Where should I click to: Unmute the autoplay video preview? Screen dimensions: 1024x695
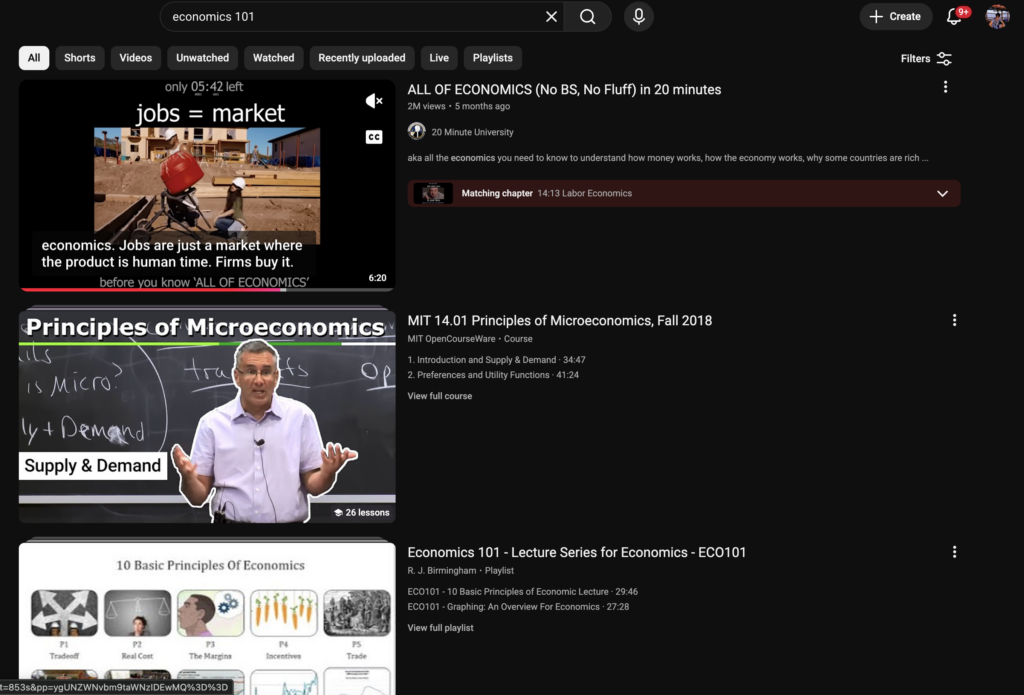coord(374,100)
